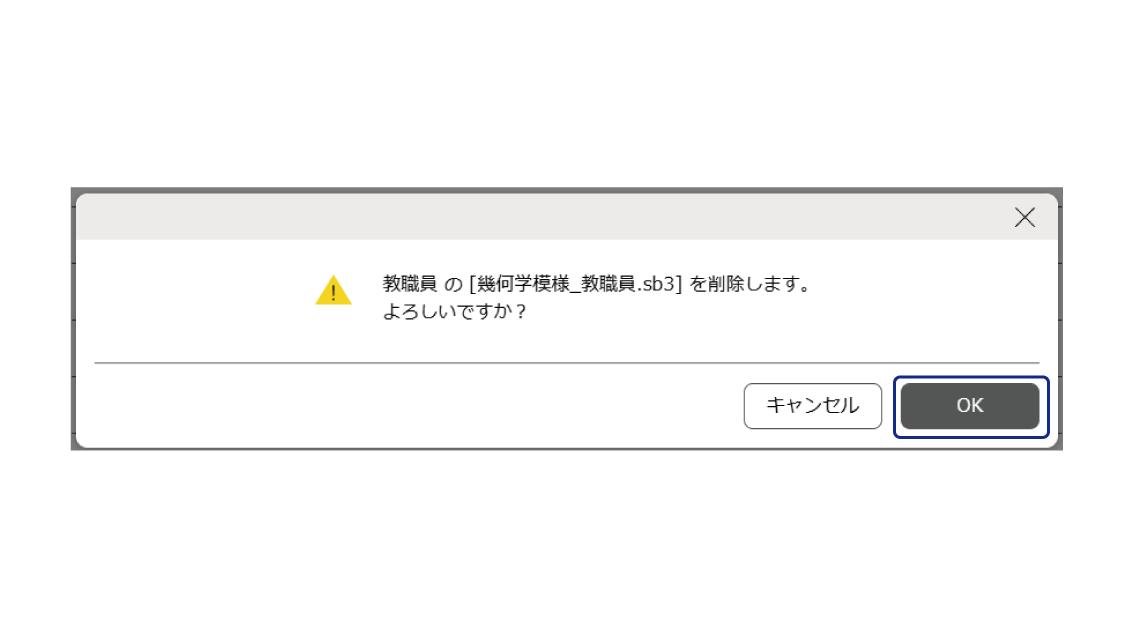Click the file name 幾何学模様_教職員.sb3 in the message
The width and height of the screenshot is (1134, 638).
[x=576, y=284]
